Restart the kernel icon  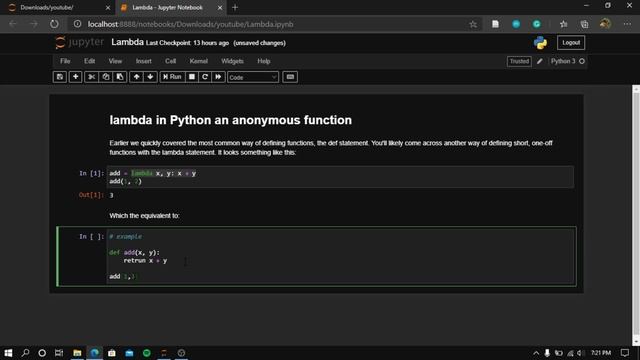pos(205,77)
